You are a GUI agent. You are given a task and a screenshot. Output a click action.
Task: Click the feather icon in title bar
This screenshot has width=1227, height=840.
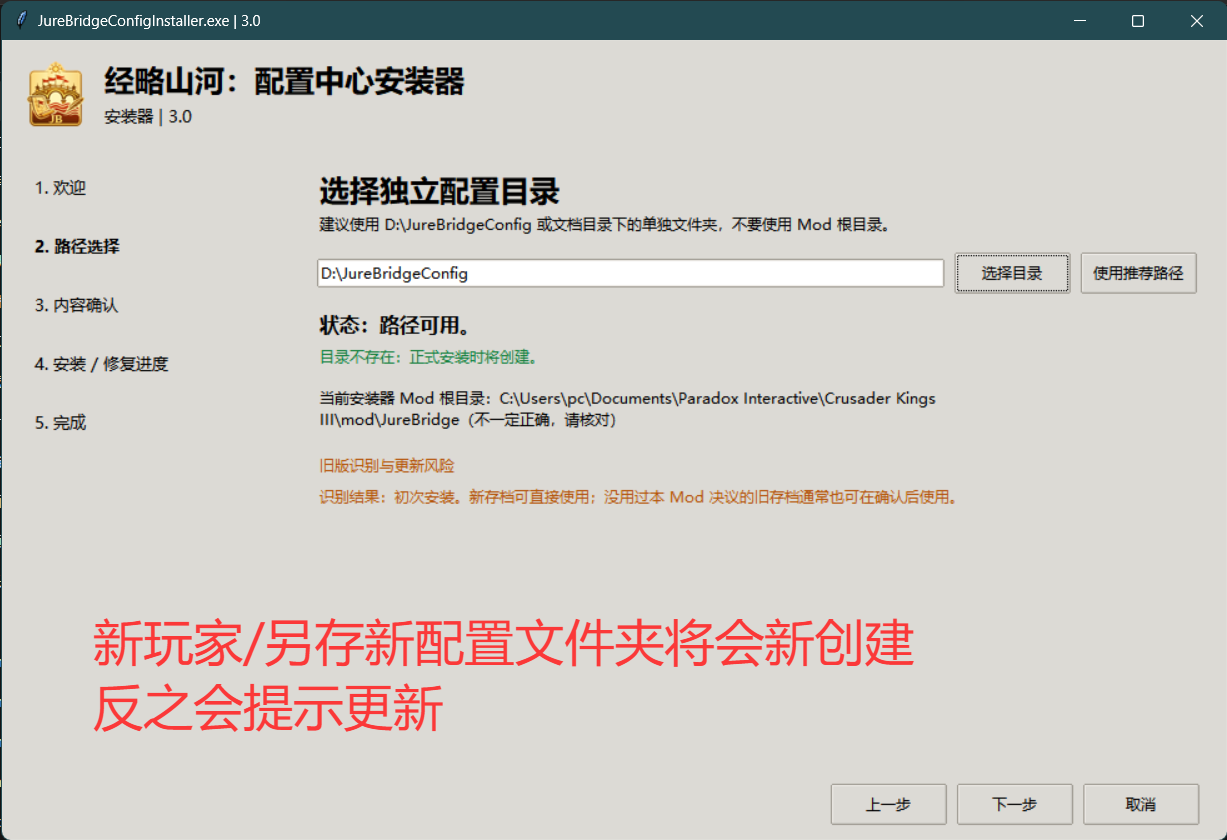click(x=20, y=21)
